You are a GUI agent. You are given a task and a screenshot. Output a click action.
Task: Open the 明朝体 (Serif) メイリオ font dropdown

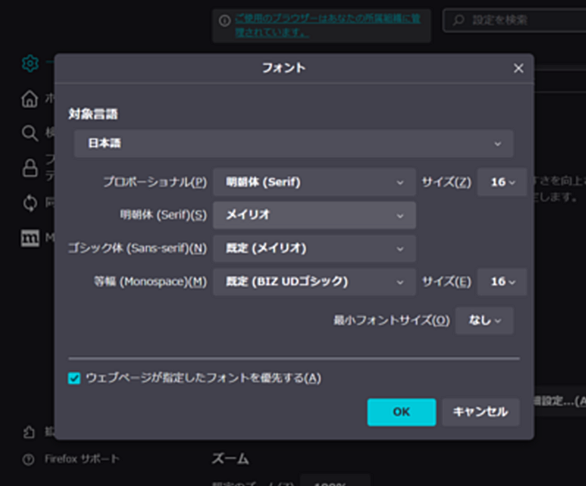(x=314, y=215)
